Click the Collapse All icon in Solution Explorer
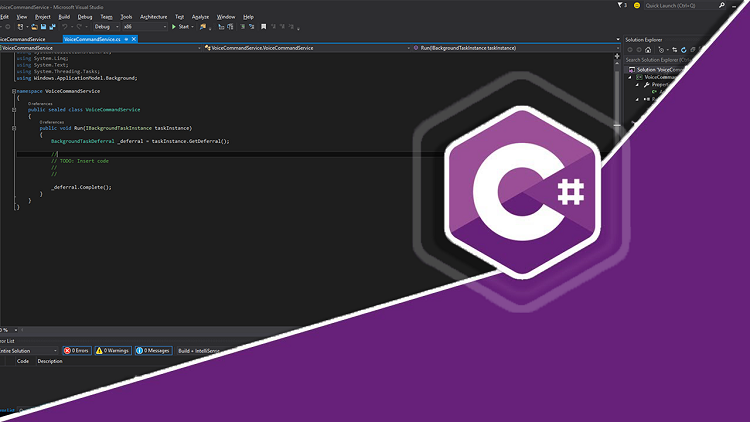The height and width of the screenshot is (422, 750). tap(693, 50)
